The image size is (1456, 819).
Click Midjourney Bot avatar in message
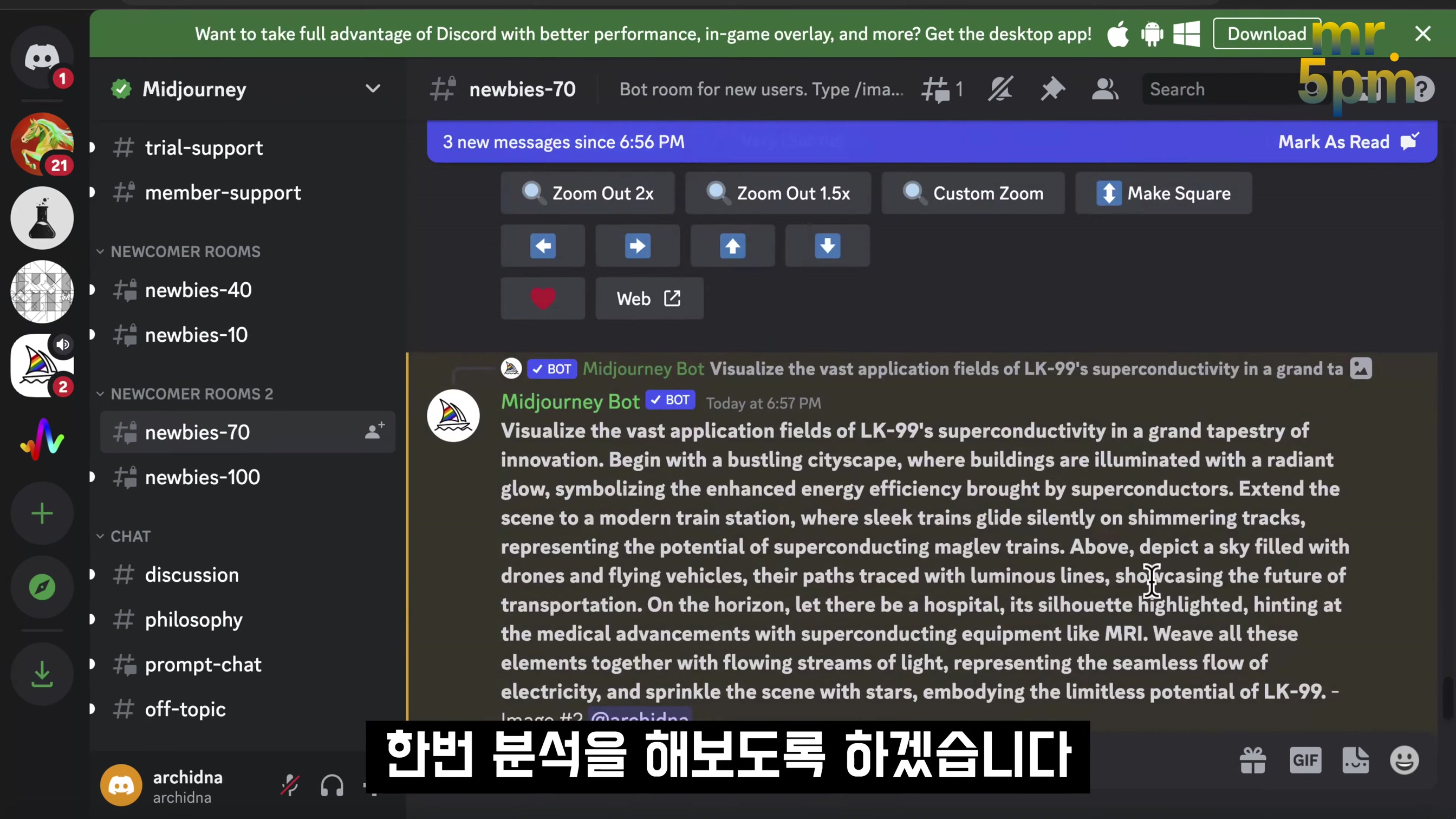[453, 415]
